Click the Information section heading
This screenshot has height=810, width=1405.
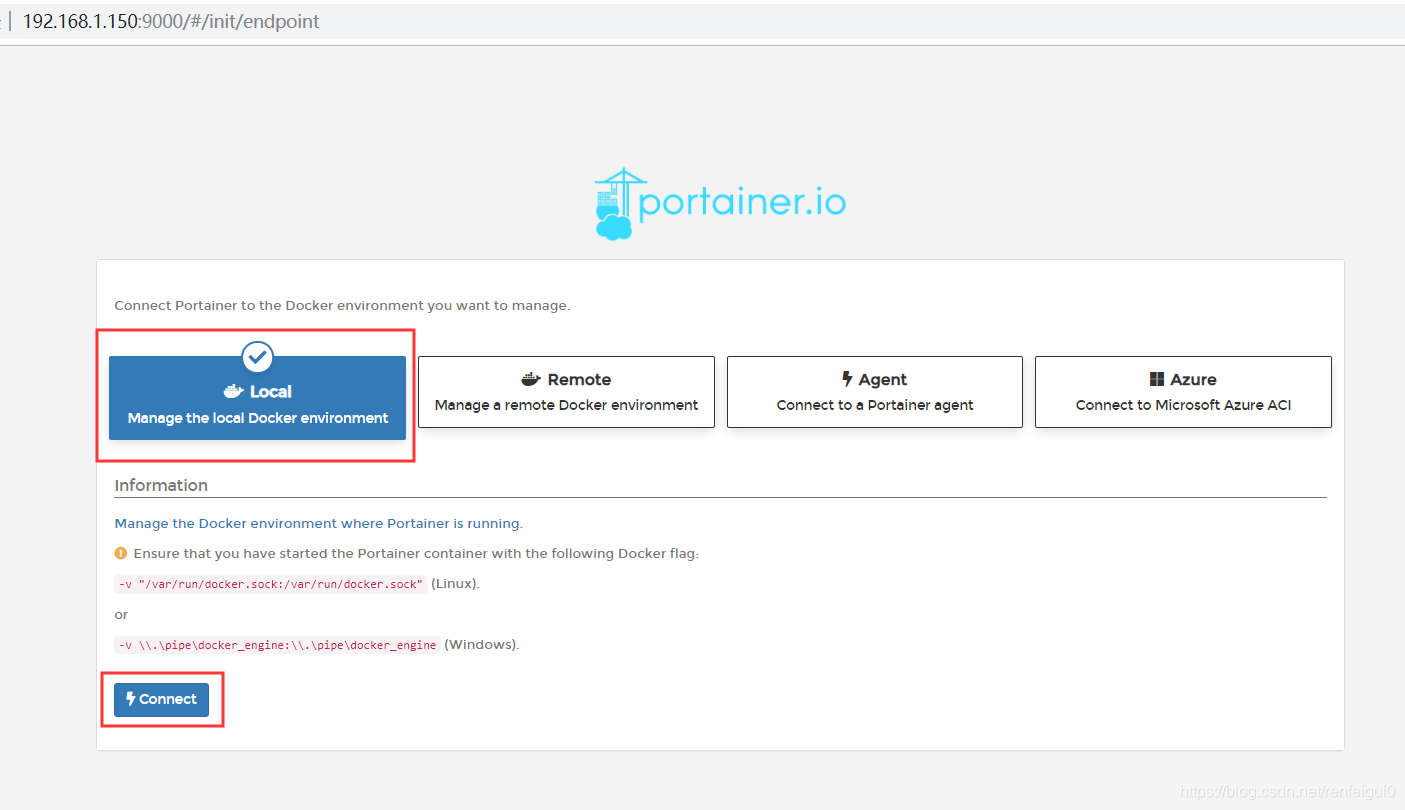click(161, 485)
